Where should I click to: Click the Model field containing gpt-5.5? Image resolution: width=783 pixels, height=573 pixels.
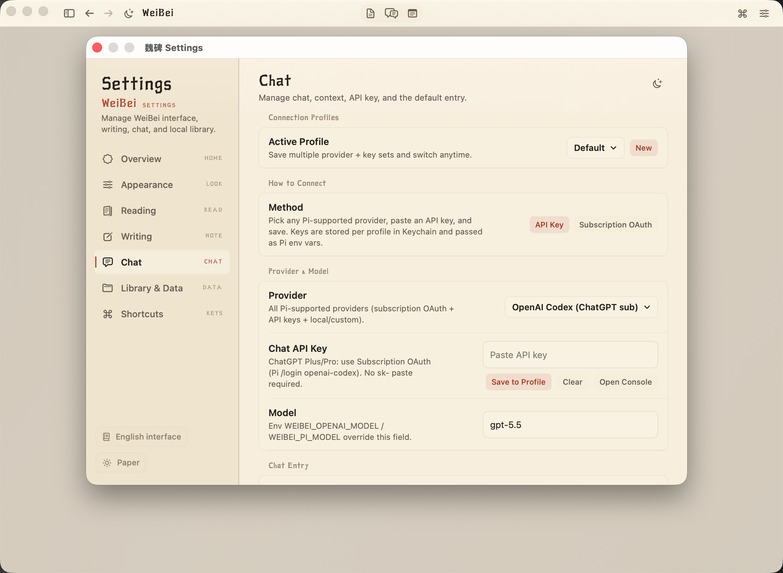point(570,425)
